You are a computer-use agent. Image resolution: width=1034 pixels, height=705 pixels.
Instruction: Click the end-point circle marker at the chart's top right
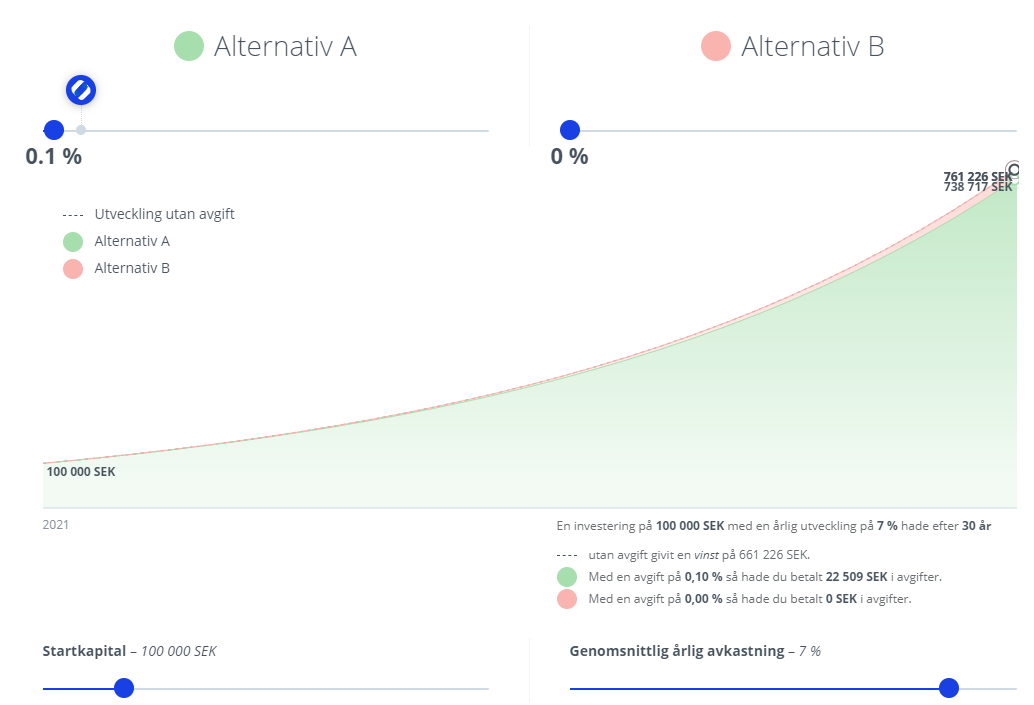coord(1015,170)
